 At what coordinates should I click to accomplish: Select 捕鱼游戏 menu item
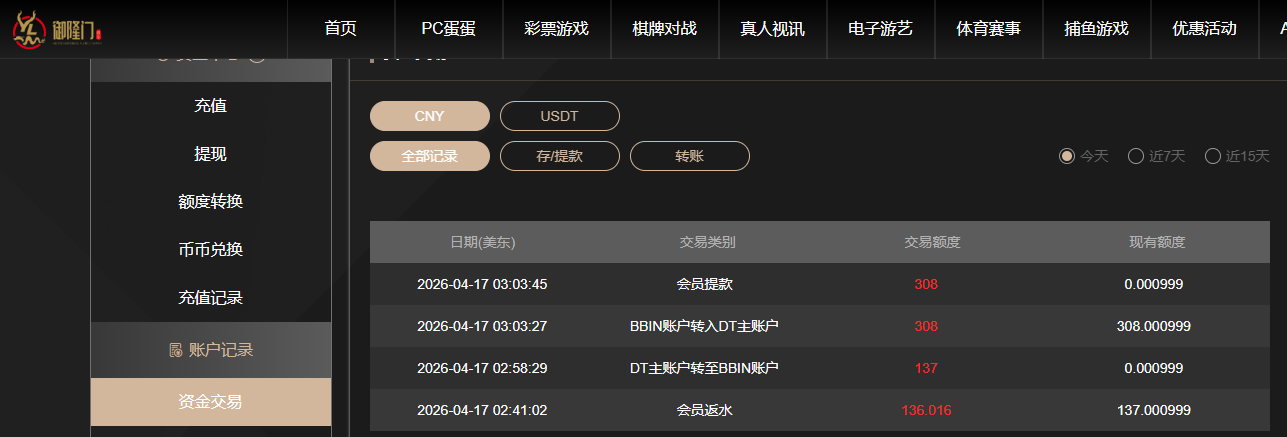click(1097, 29)
